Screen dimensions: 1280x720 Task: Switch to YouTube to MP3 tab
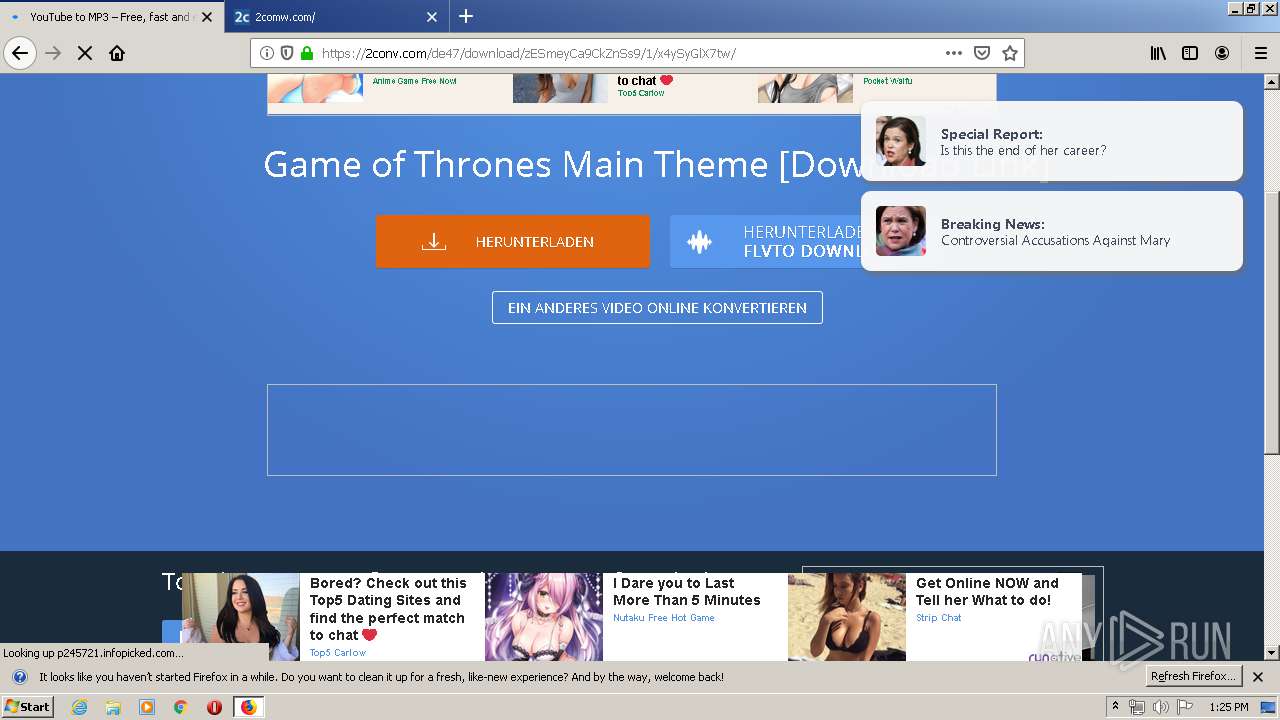click(112, 17)
